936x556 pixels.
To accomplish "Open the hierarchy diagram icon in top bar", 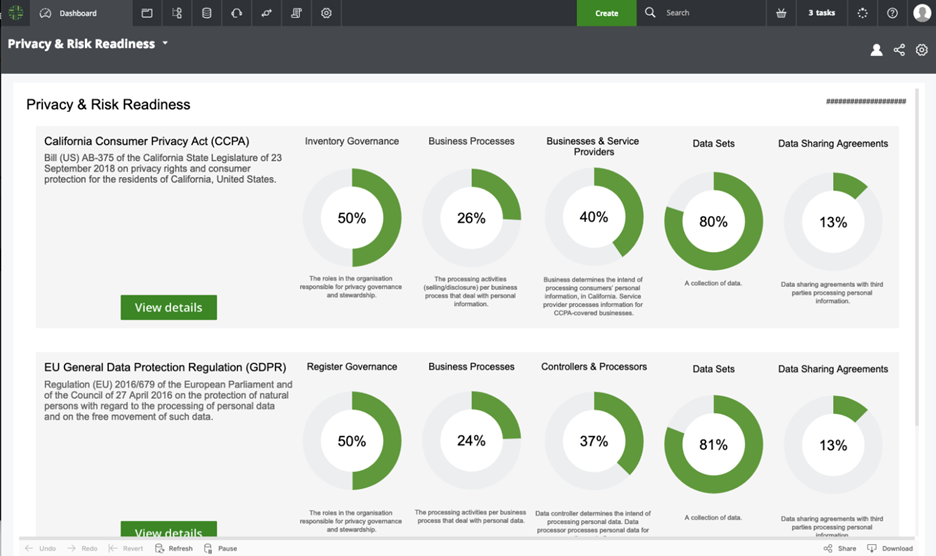I will [177, 13].
